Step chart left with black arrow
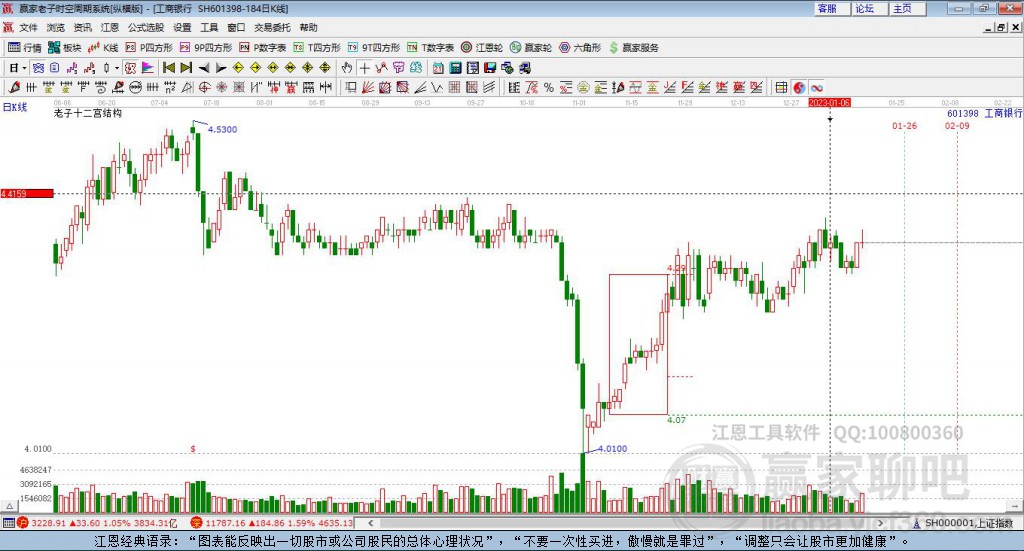Viewport: 1024px width, 551px height. [x=204, y=68]
